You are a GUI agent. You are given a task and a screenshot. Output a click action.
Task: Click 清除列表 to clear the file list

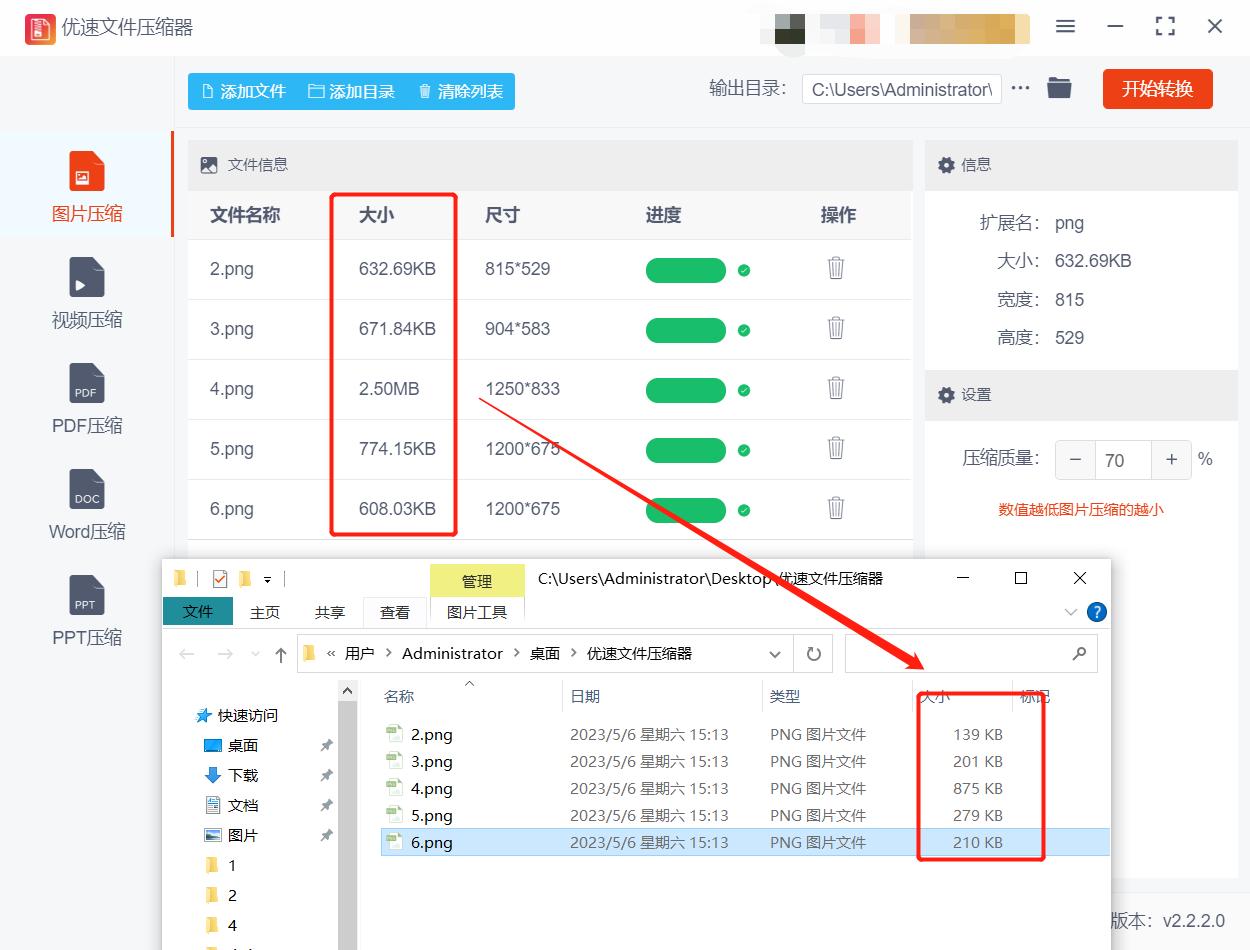[x=460, y=90]
